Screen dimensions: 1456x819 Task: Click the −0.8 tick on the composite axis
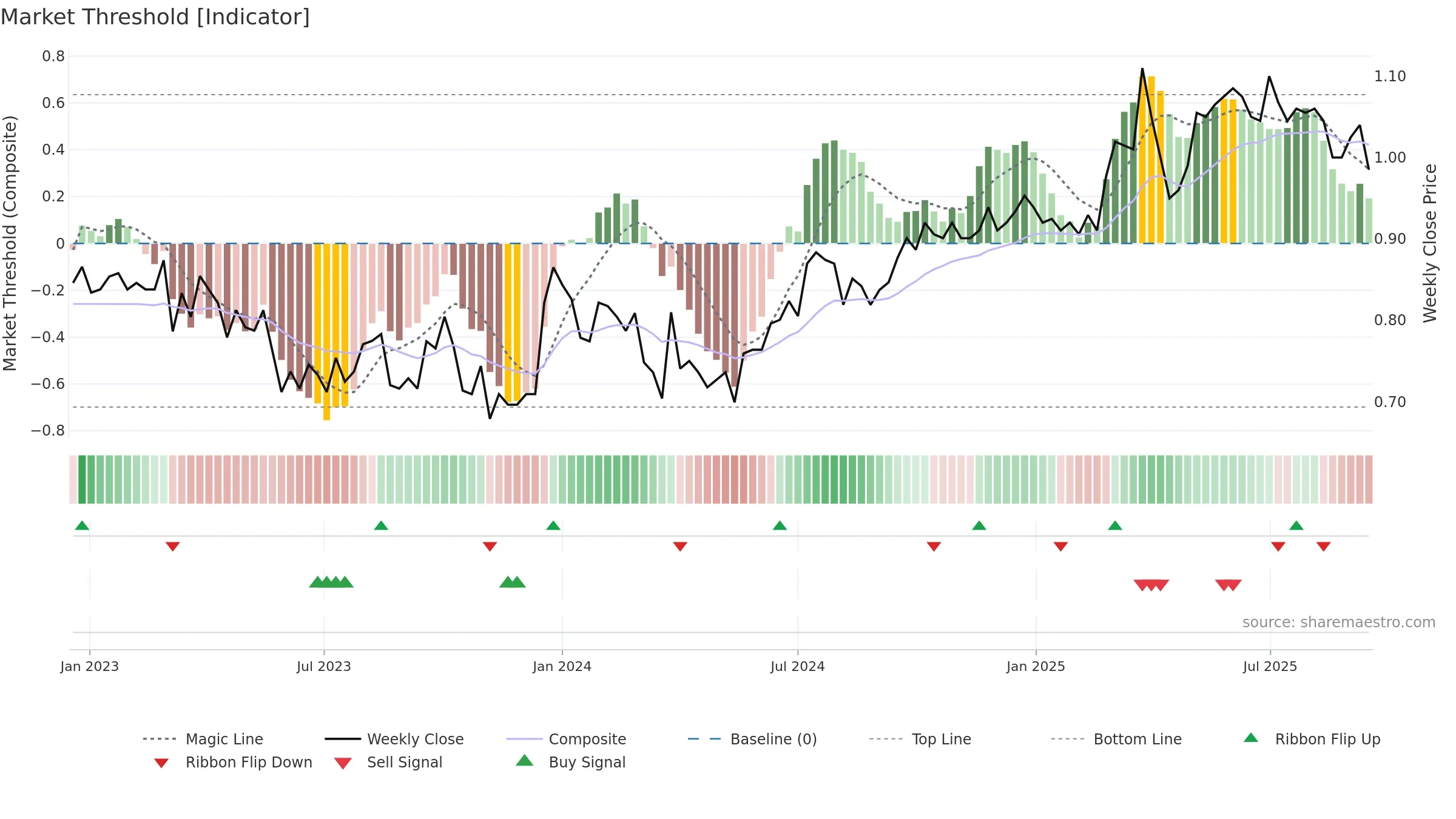[x=47, y=431]
